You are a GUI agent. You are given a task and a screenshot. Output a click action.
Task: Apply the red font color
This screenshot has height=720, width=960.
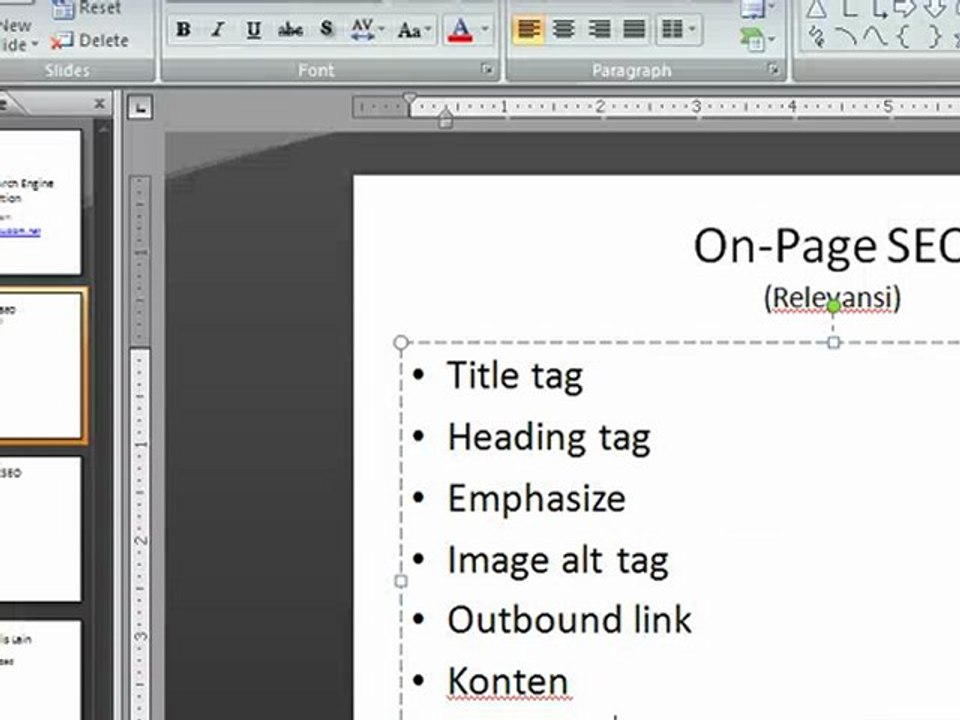pyautogui.click(x=460, y=29)
